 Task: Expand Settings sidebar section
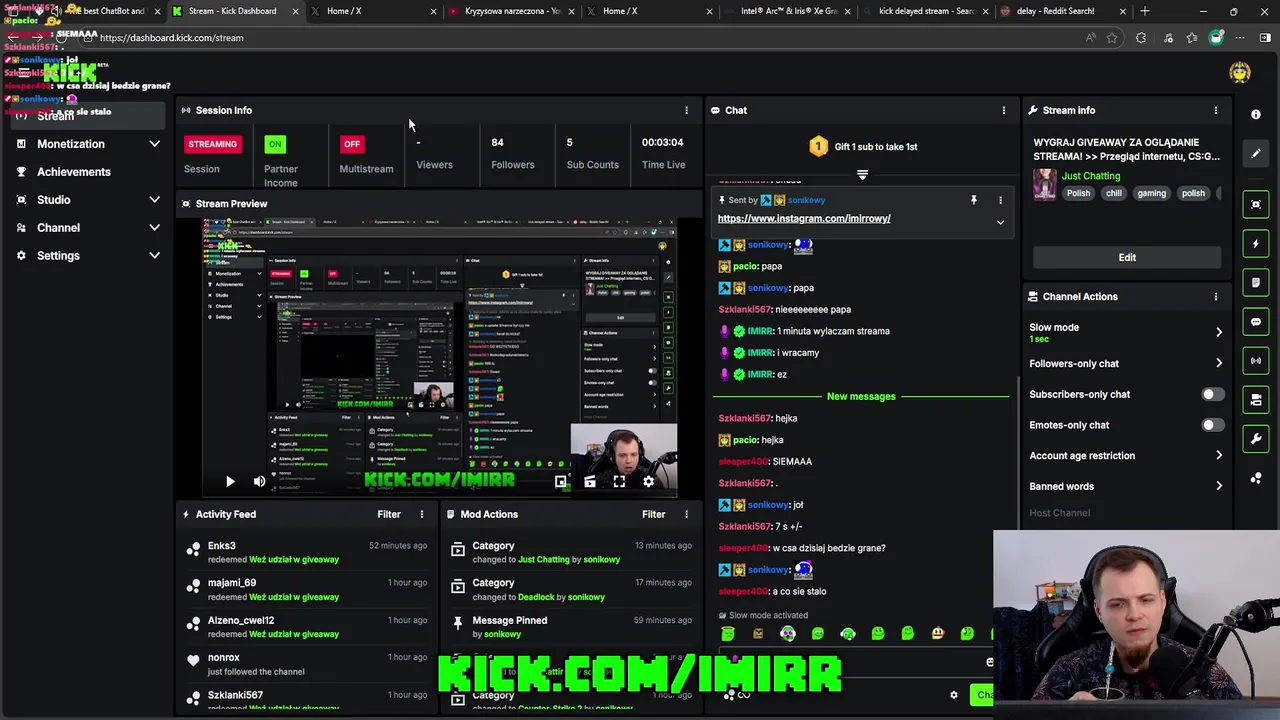tap(154, 256)
